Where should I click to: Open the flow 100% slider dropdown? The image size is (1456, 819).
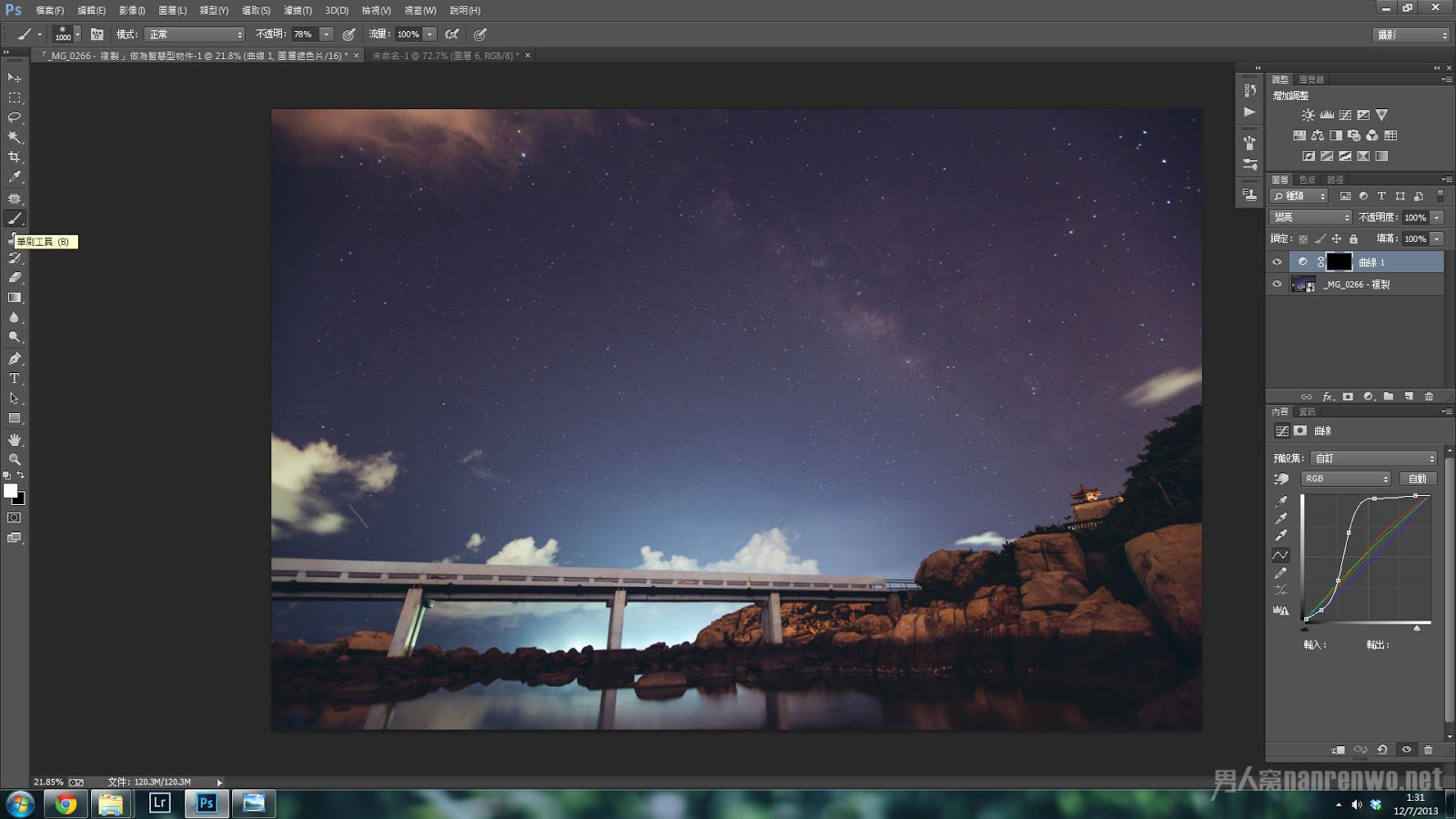coord(430,34)
